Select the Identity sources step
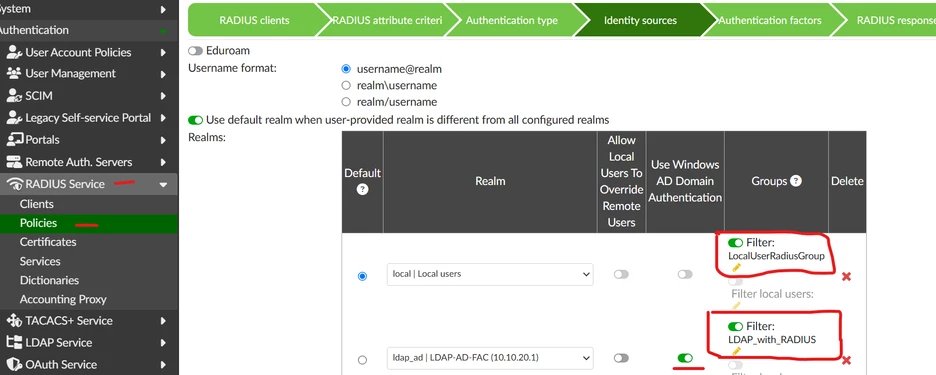 click(x=640, y=20)
